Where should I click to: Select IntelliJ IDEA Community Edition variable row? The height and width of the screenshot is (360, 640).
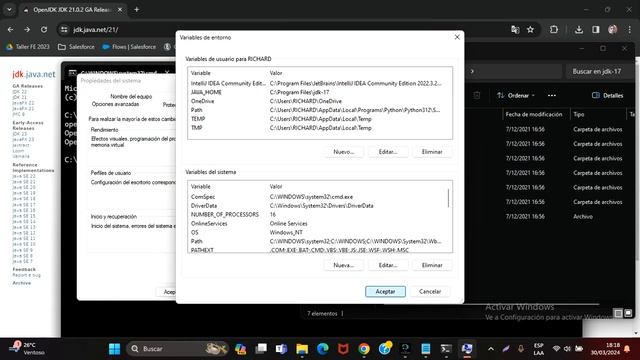point(320,83)
